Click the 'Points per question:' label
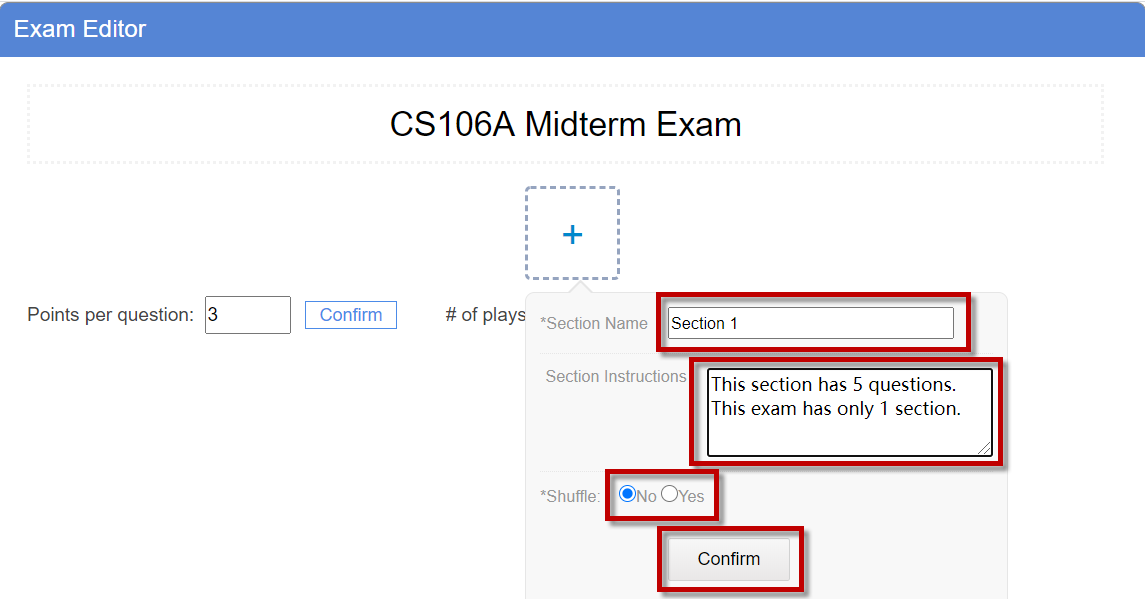The image size is (1145, 599). (x=110, y=315)
